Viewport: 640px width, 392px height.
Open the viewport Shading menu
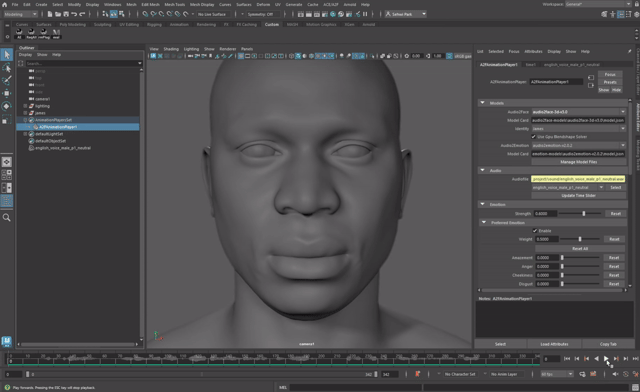pyautogui.click(x=171, y=49)
